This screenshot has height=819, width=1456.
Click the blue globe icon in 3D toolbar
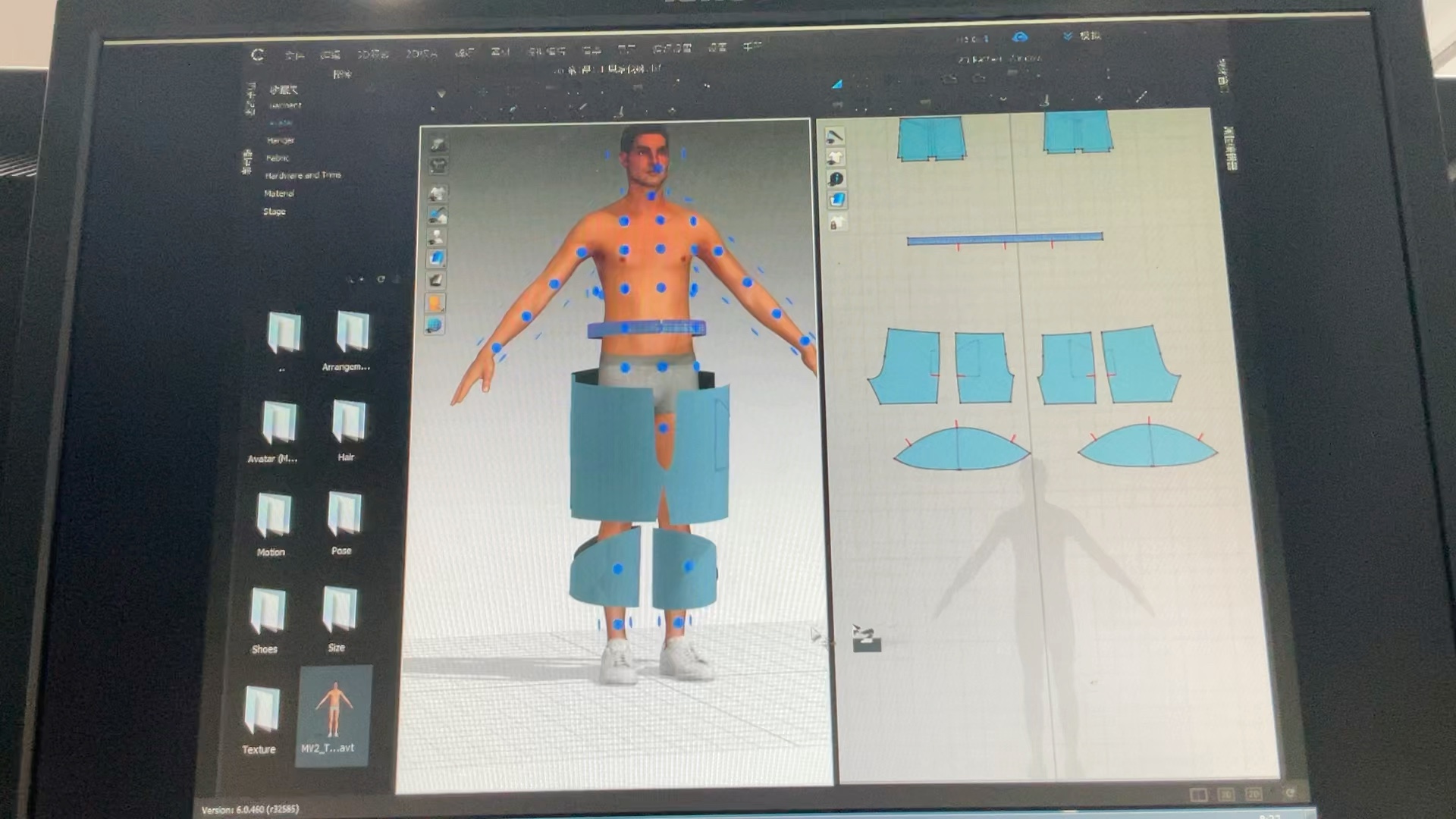435,326
